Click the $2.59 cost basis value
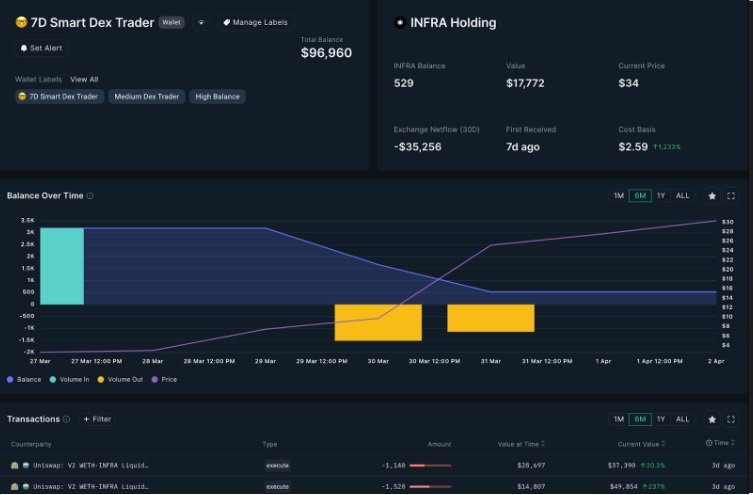Screen dimensions: 753x495 [x=633, y=147]
